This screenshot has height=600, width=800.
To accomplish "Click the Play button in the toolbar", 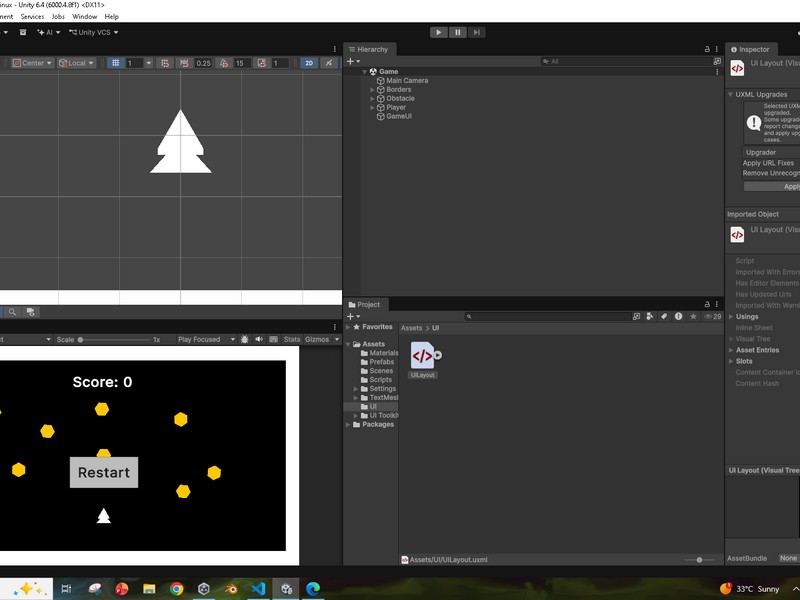I will [x=438, y=32].
